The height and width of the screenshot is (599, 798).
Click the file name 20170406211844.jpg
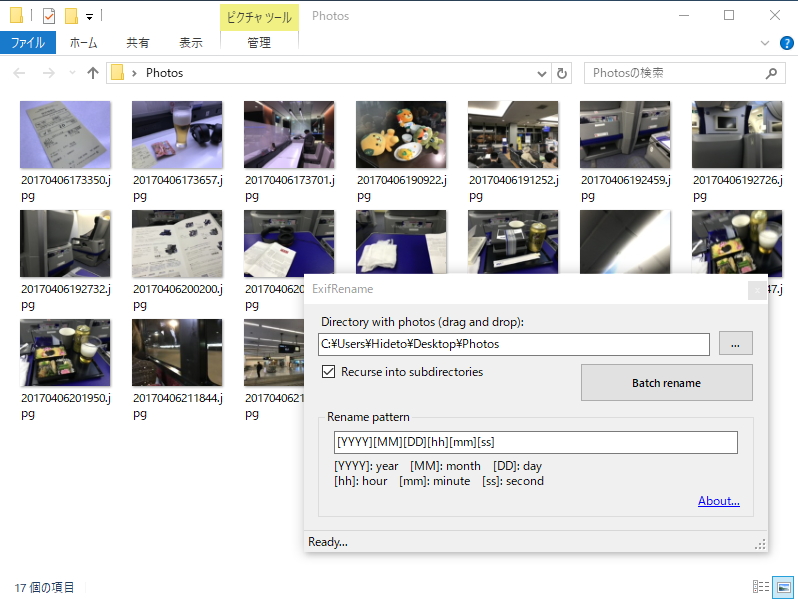pos(178,406)
